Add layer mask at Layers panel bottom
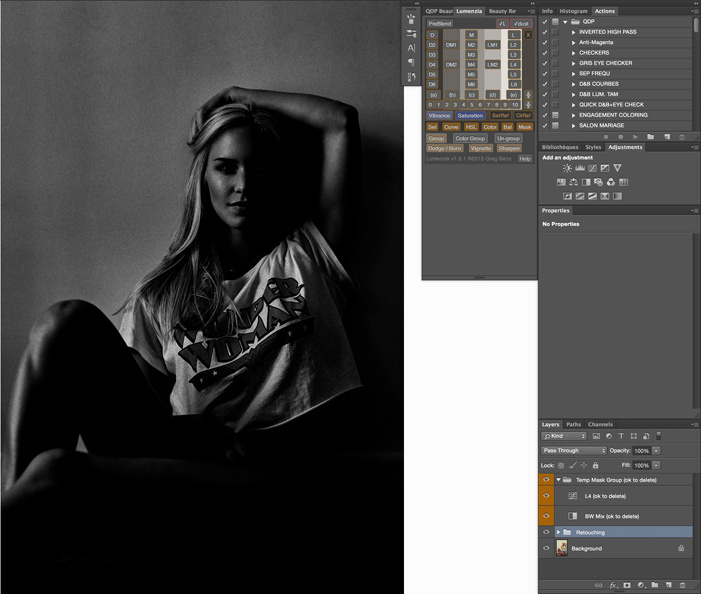Image resolution: width=701 pixels, height=594 pixels. click(x=627, y=585)
